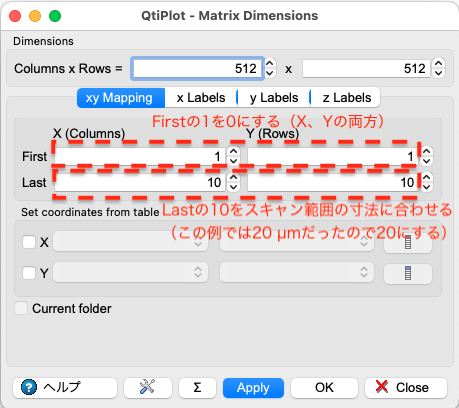459x408 pixels.
Task: Click the X coordinates table selector icon button
Action: (x=408, y=242)
